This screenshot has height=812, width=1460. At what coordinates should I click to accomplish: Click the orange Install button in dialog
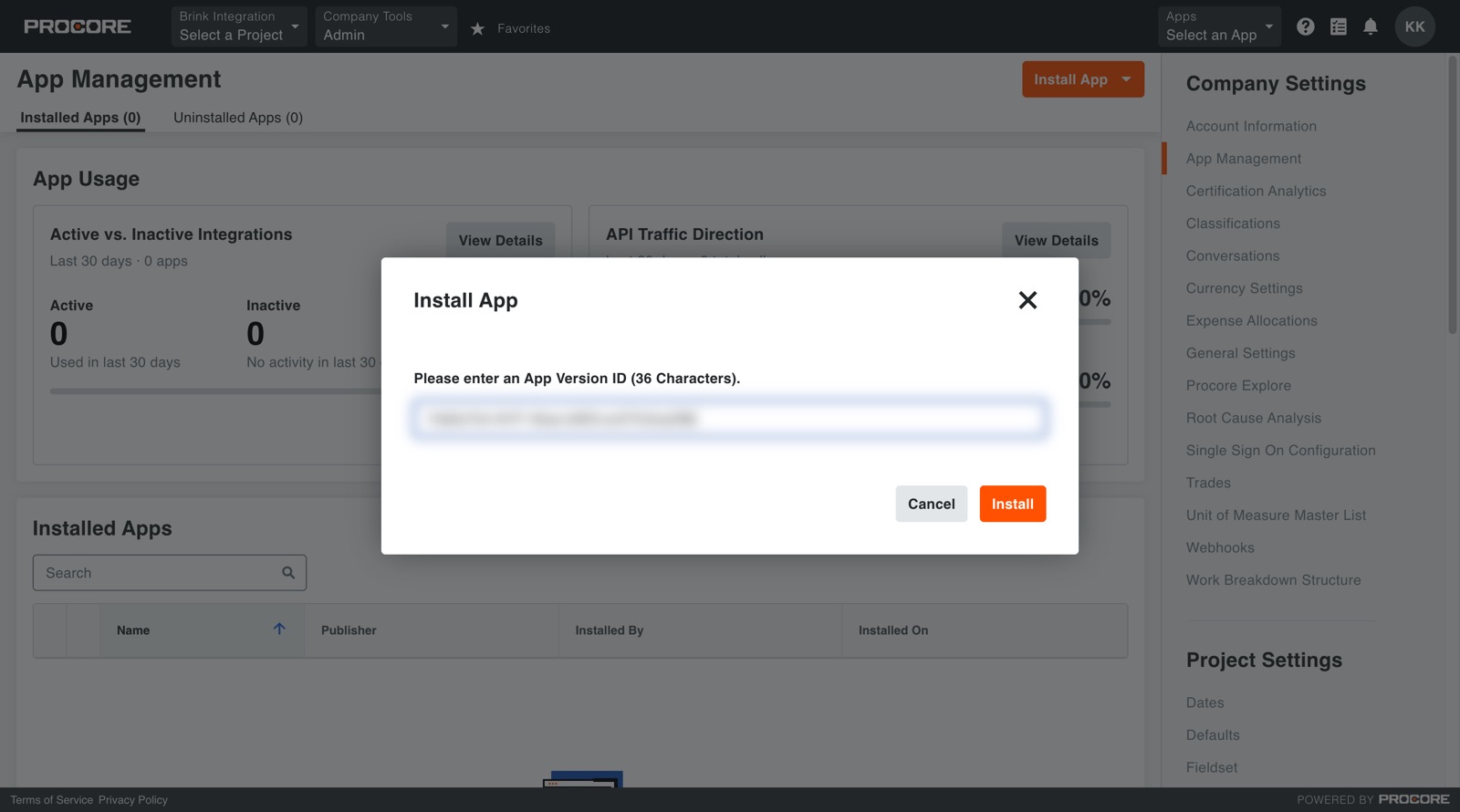1013,504
